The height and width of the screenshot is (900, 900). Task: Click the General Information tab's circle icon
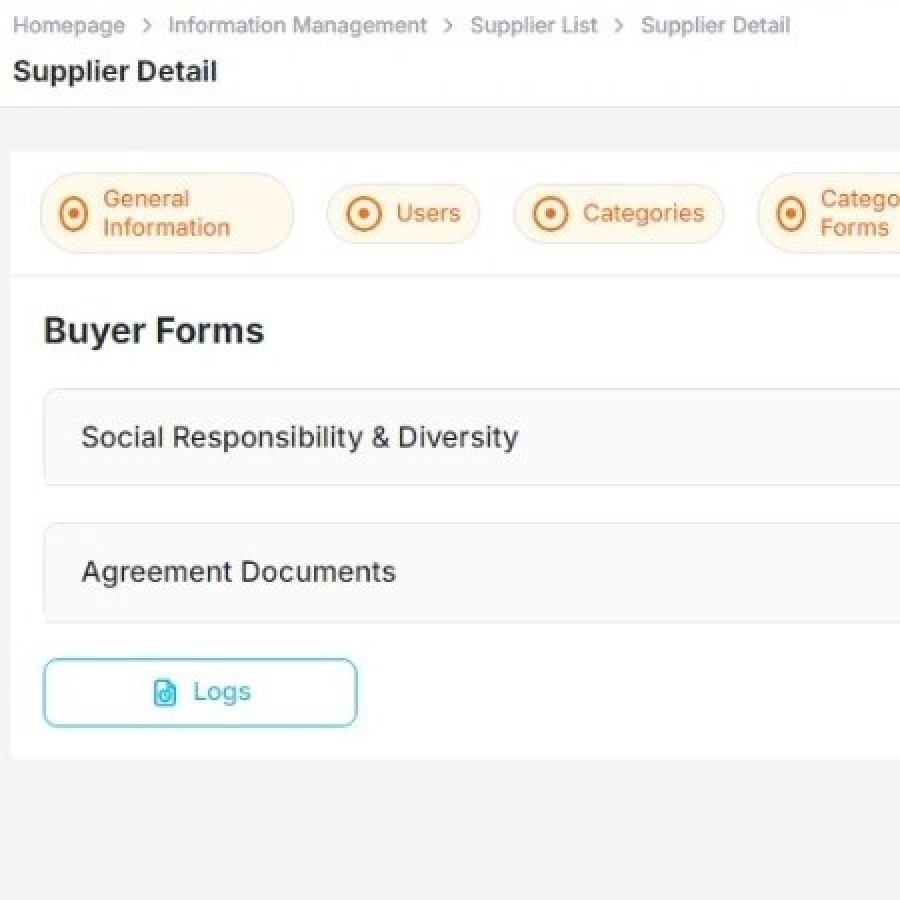tap(73, 213)
